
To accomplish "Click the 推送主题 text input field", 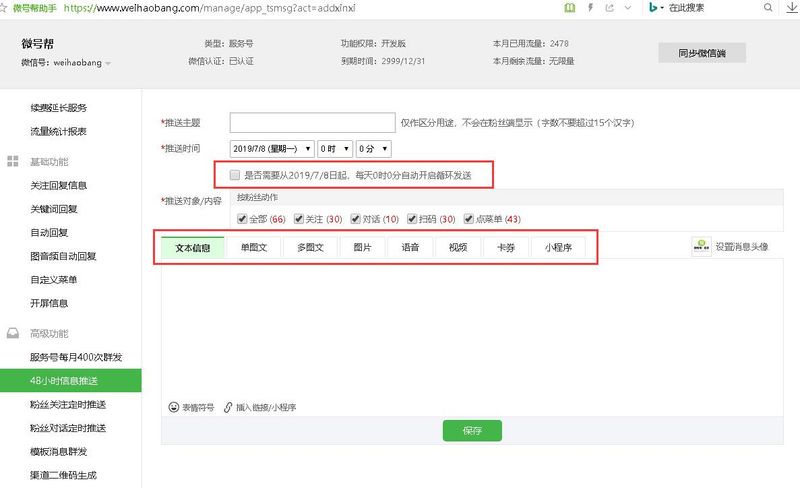I will [312, 123].
